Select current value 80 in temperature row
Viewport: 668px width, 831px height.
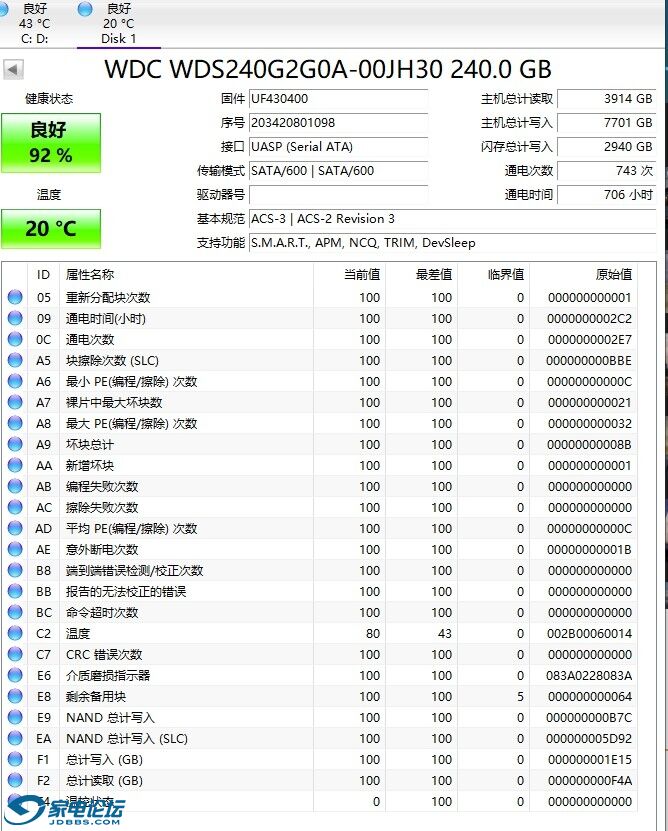coord(373,633)
